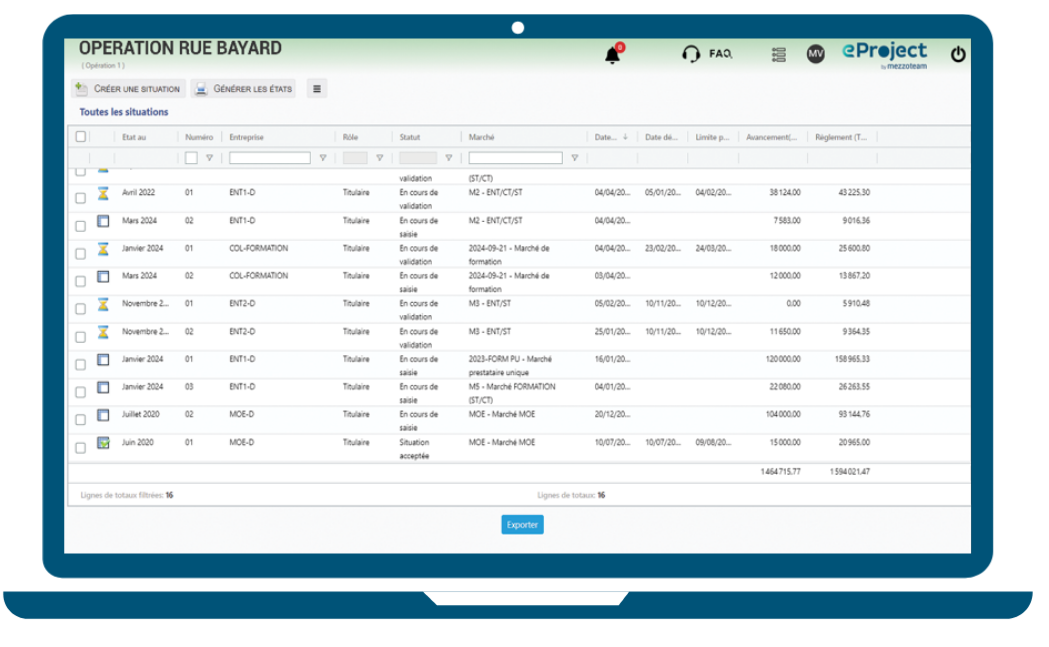Click hourglass icon on Novembre ENT2-D 02 row
This screenshot has width=1049, height=647.
103,332
